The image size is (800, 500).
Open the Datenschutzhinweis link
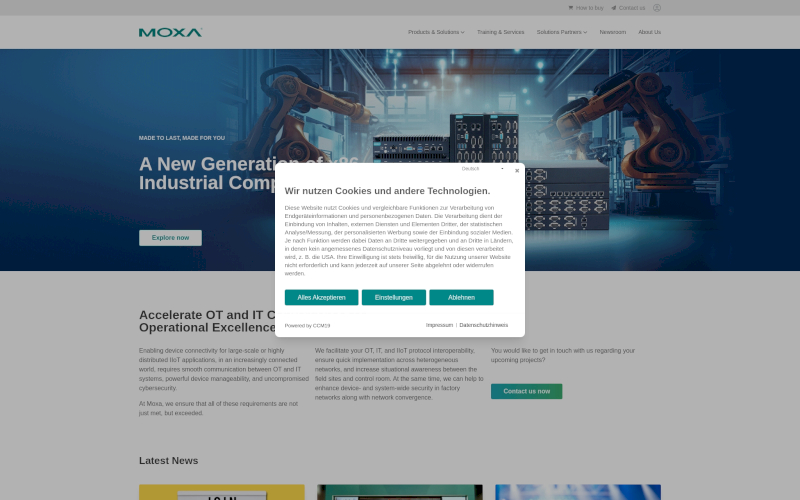(484, 325)
